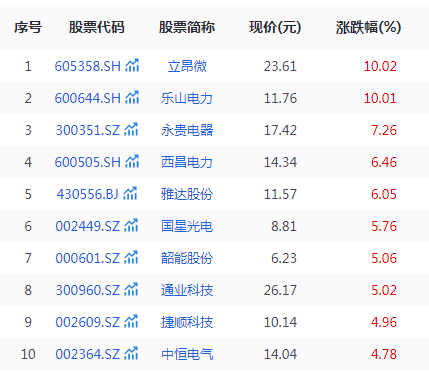Click stock name 雅达股份
Viewport: 429px width, 374px height.
pyautogui.click(x=187, y=194)
